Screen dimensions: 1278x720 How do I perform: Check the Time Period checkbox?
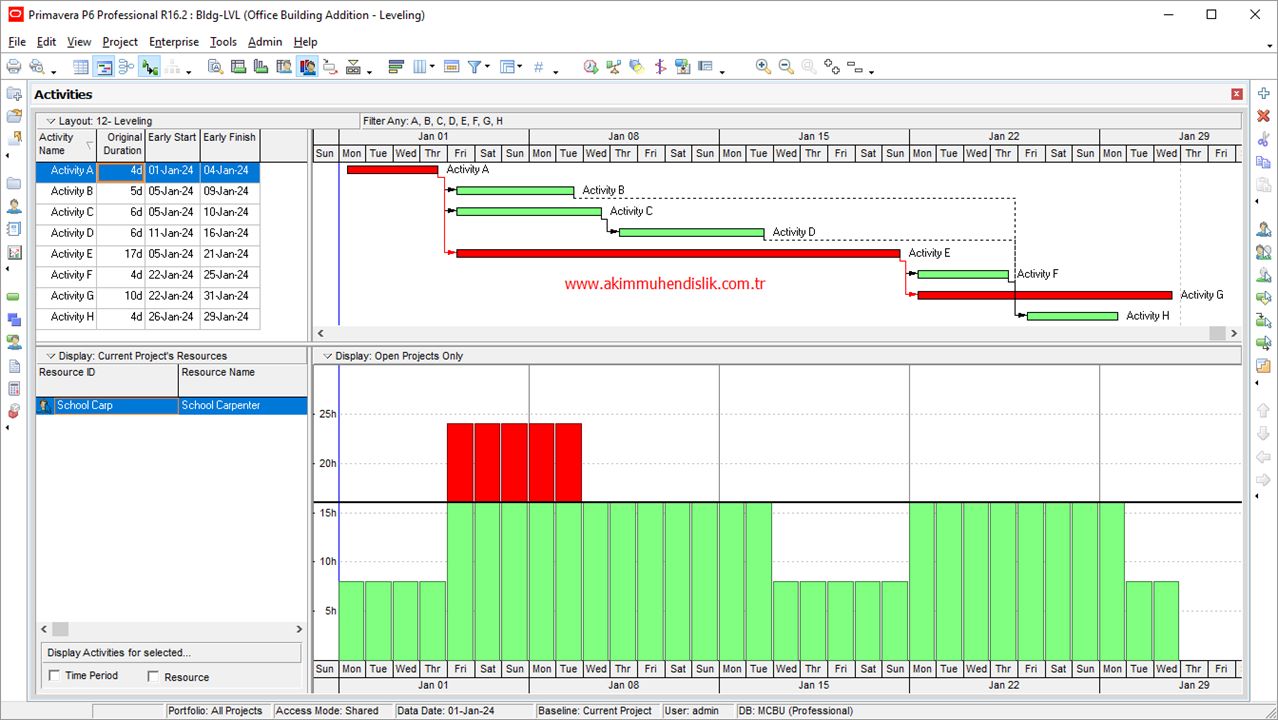point(54,676)
